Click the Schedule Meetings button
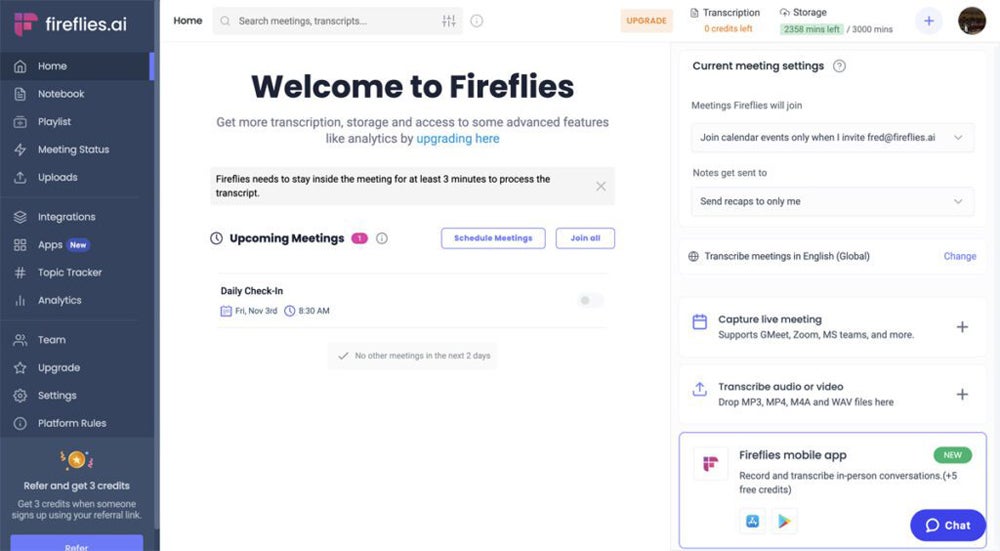This screenshot has height=551, width=1000. [493, 238]
